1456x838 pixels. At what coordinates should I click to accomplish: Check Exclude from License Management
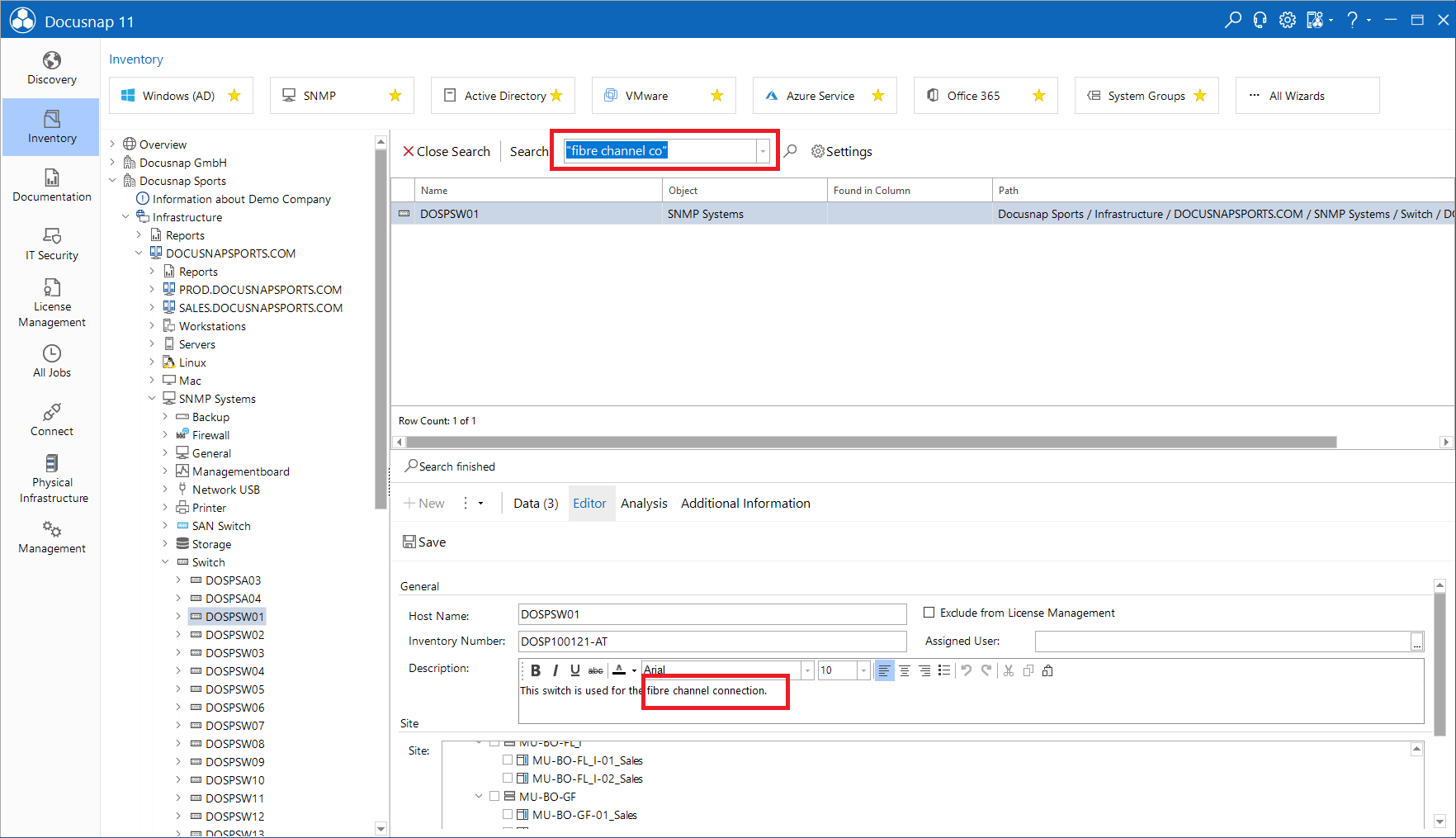coord(929,613)
